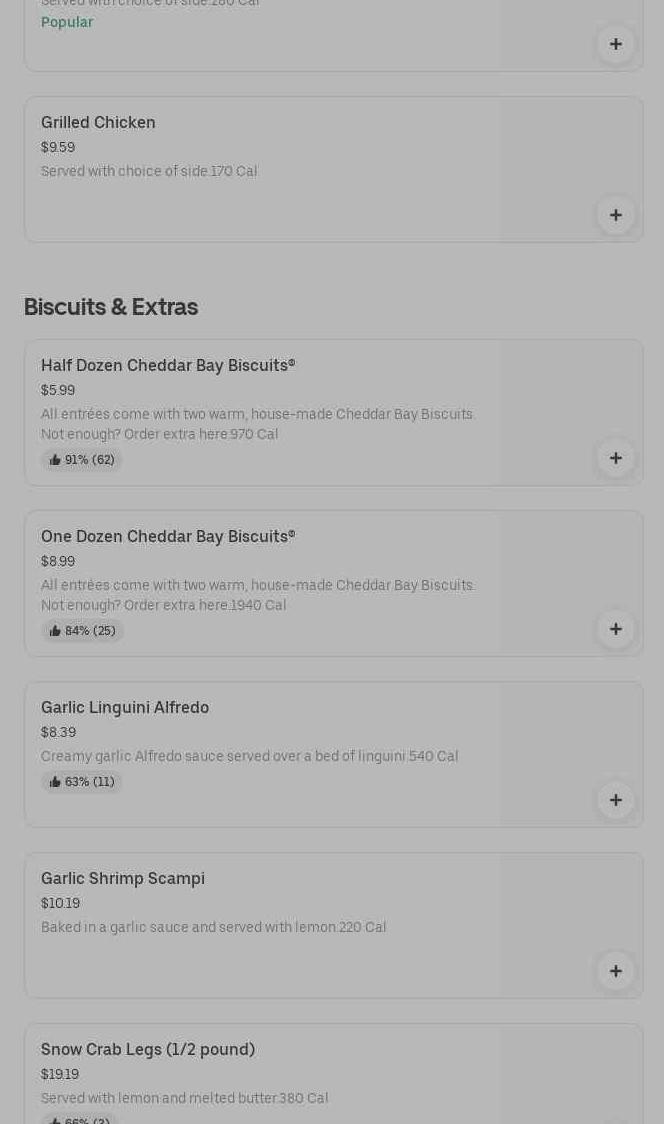Select the Garlic Shrimp Scampi title
664x1124 pixels.
123,878
